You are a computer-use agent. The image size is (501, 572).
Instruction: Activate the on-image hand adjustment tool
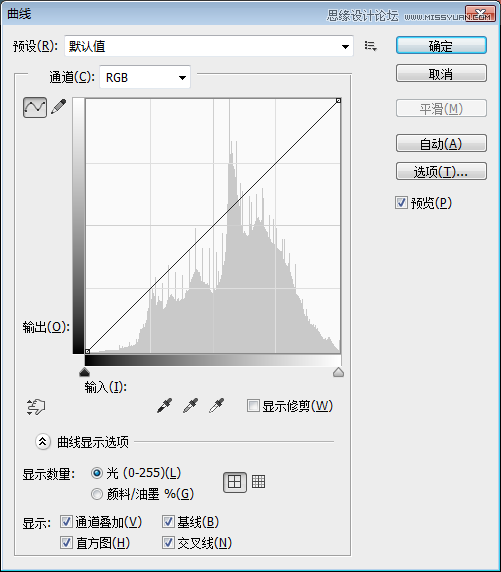36,406
